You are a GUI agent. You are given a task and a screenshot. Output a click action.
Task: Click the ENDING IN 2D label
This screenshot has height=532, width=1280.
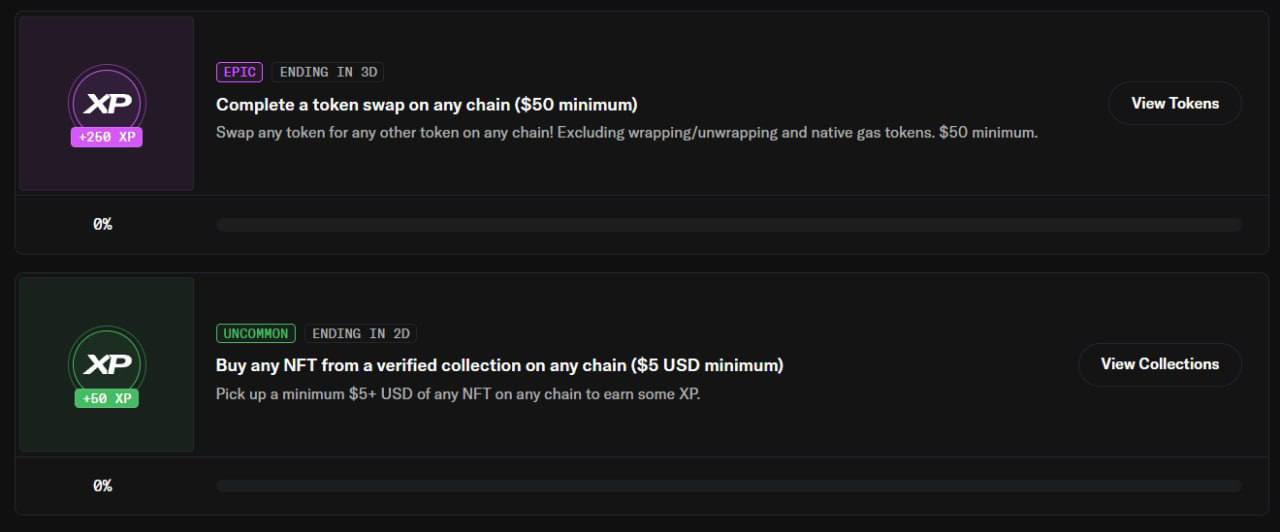coord(361,333)
